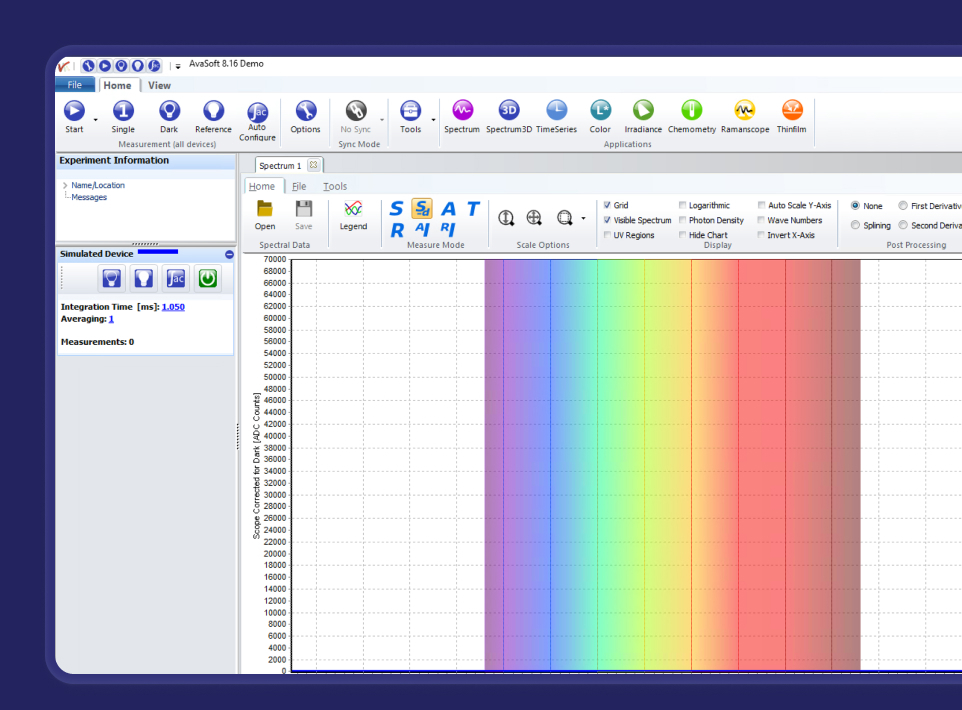Switch to the View ribbon tab
This screenshot has width=962, height=710.
point(159,85)
